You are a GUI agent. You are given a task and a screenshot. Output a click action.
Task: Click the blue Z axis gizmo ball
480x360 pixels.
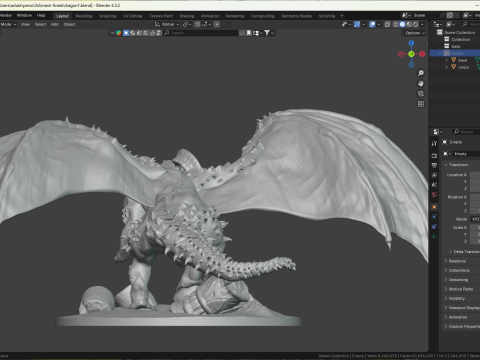[x=411, y=43]
